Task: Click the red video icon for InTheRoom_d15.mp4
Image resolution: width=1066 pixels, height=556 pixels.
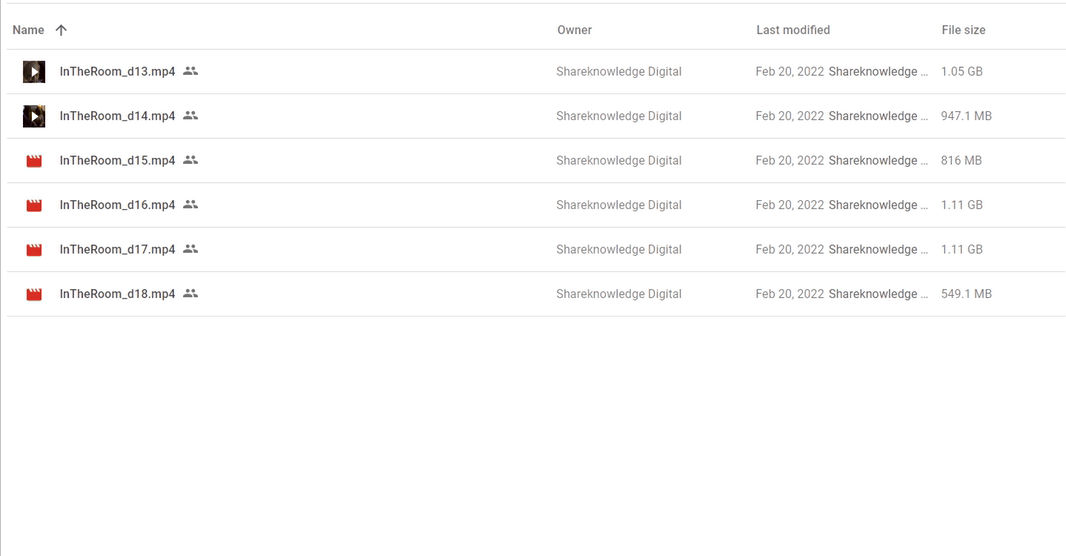Action: (34, 161)
